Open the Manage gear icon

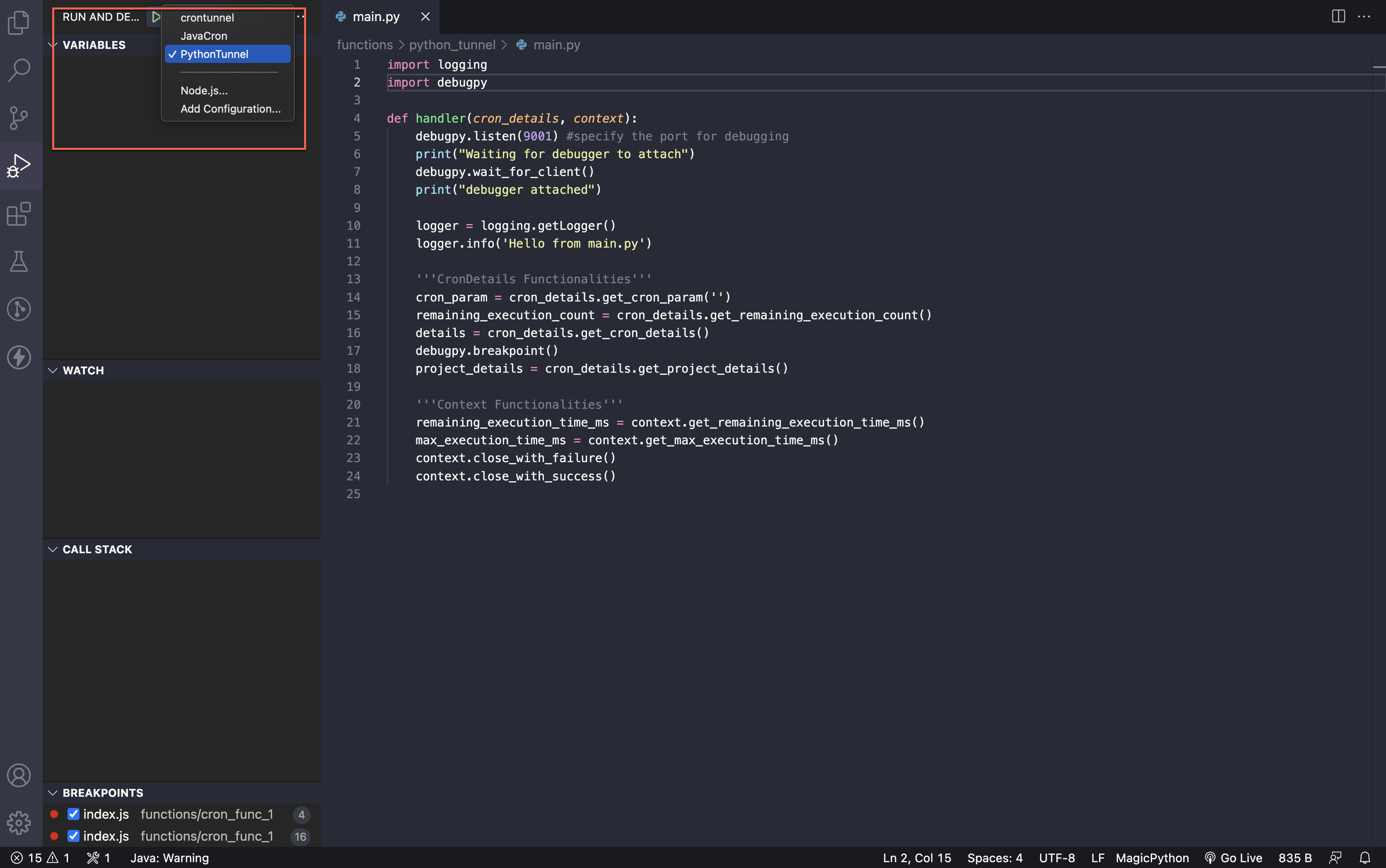19,822
